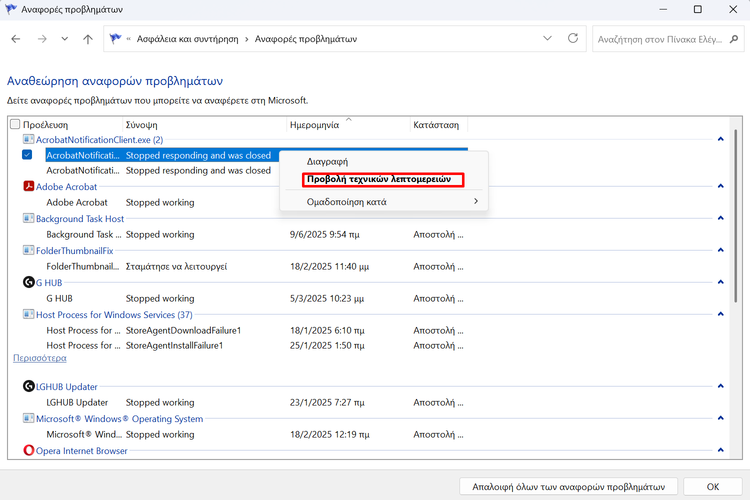The image size is (750, 500).
Task: Sort by Κατάσταση column header
Action: [436, 125]
